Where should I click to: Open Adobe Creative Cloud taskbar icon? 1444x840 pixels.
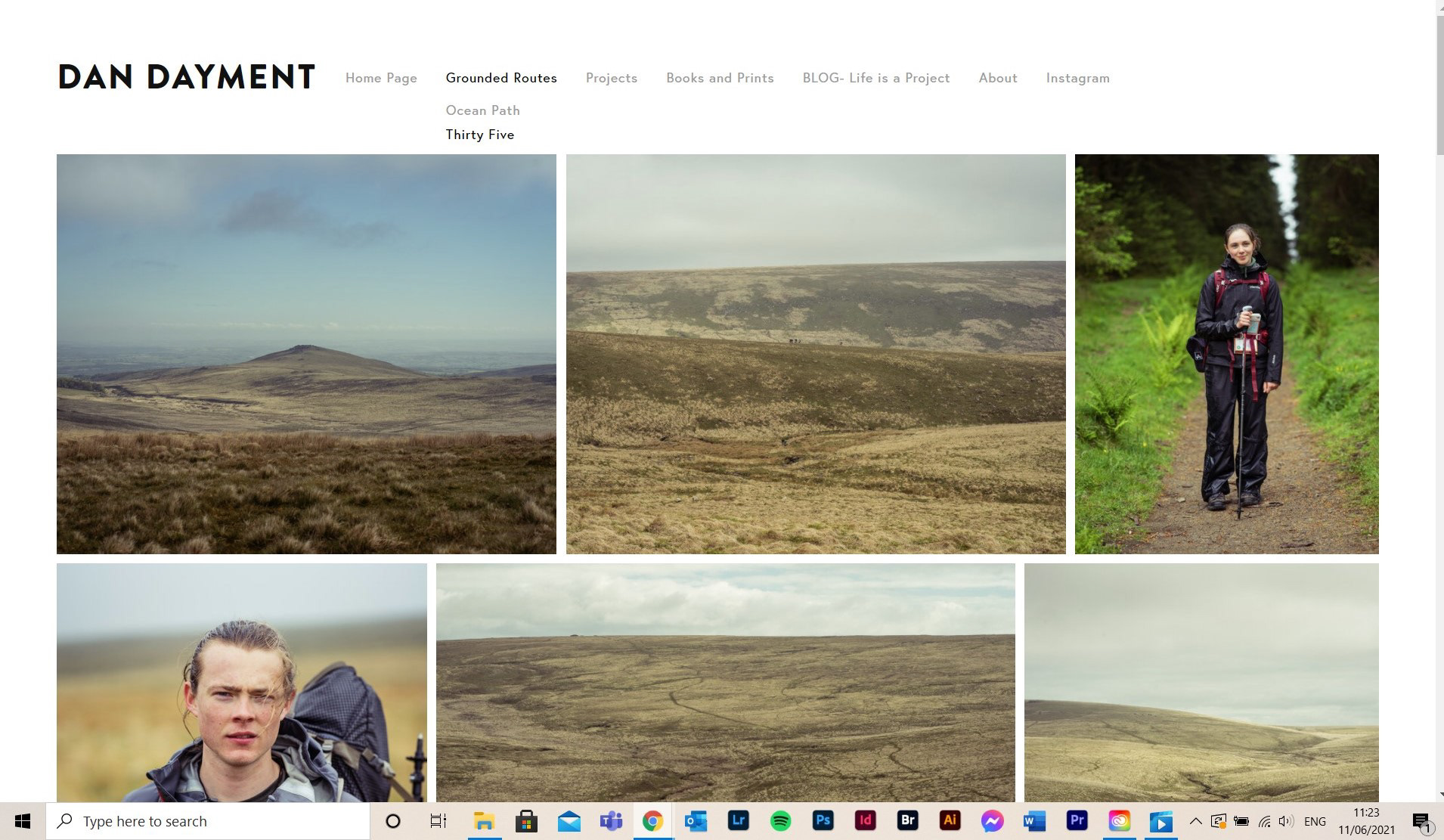[x=1120, y=821]
